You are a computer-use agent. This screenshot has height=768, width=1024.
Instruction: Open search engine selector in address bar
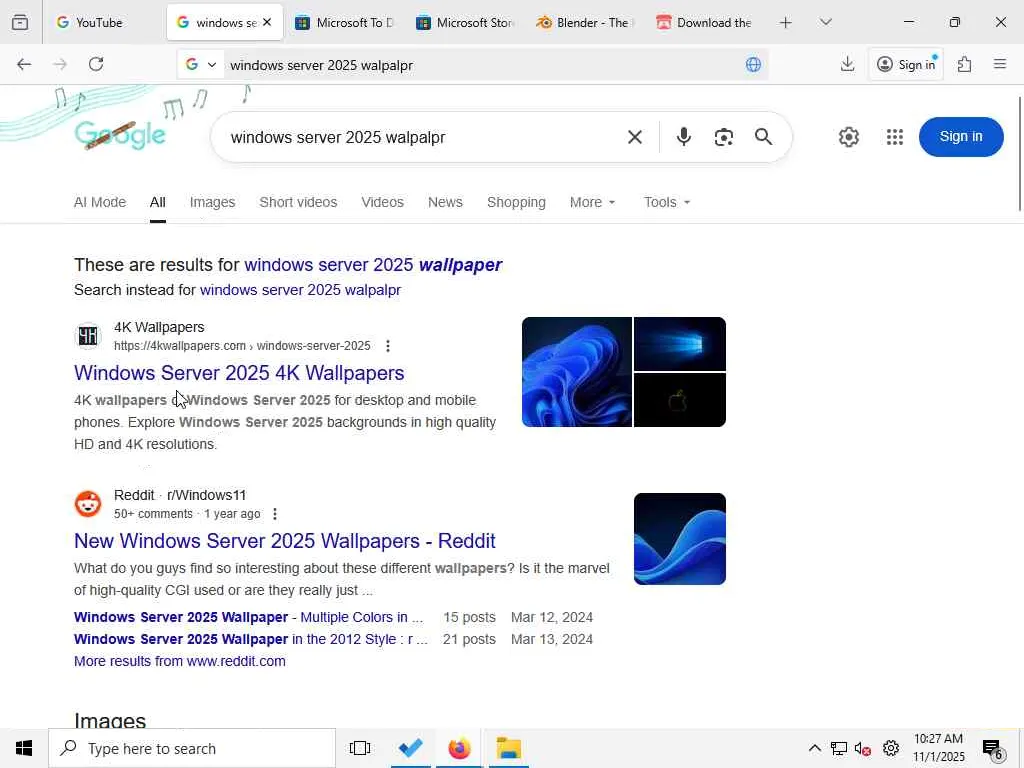coord(200,65)
